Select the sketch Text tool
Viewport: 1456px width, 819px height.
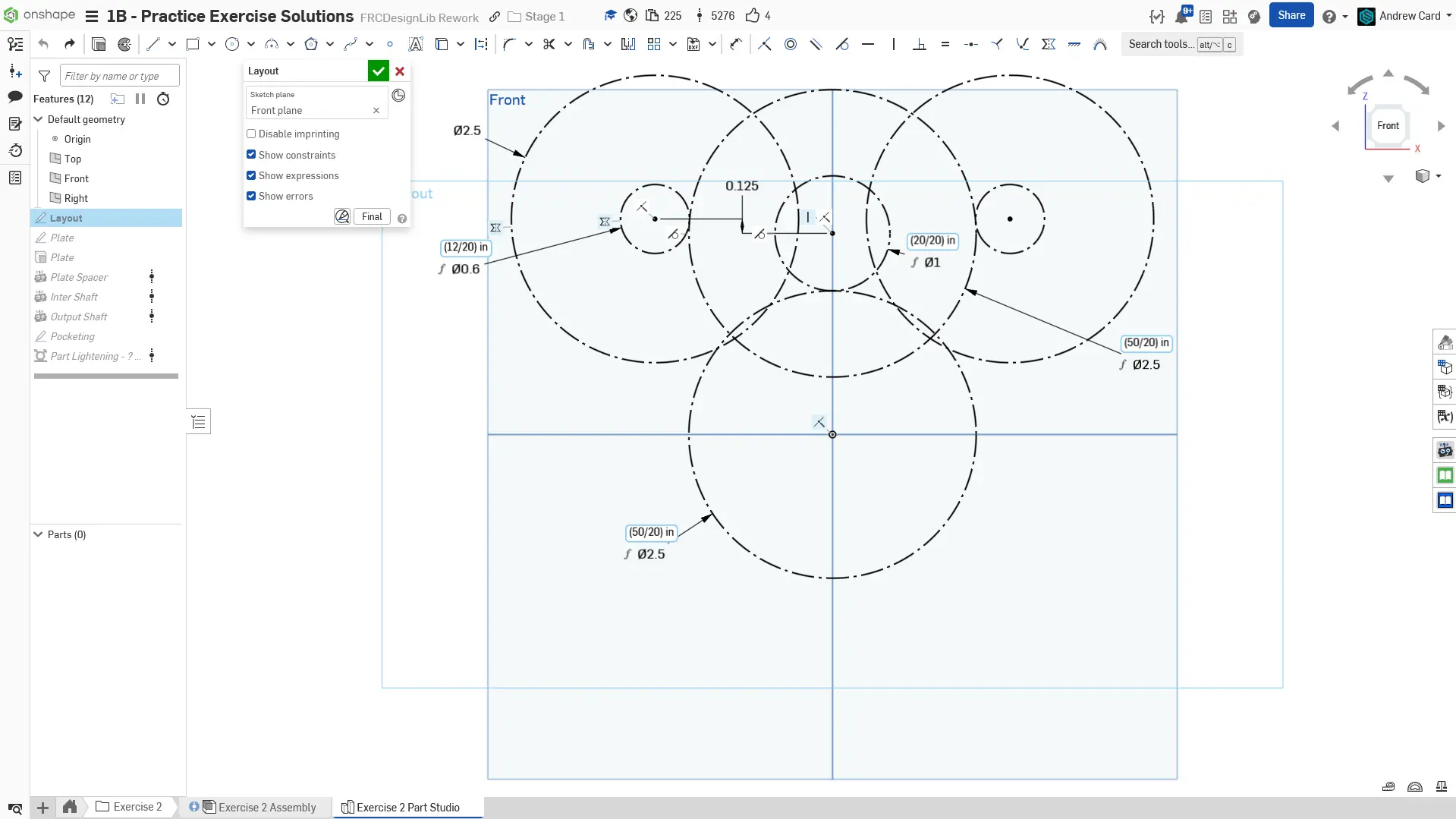(x=415, y=44)
